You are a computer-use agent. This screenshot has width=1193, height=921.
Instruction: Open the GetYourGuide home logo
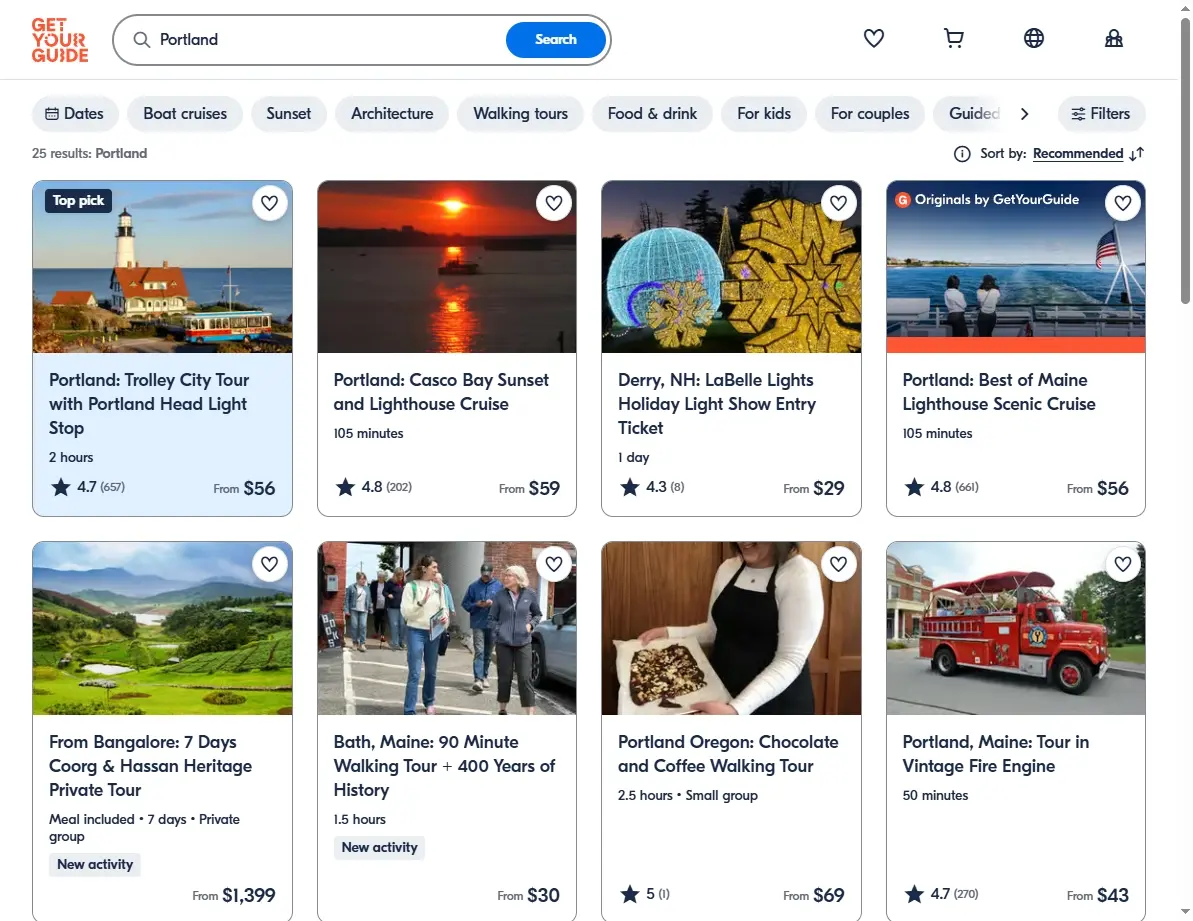click(x=59, y=40)
